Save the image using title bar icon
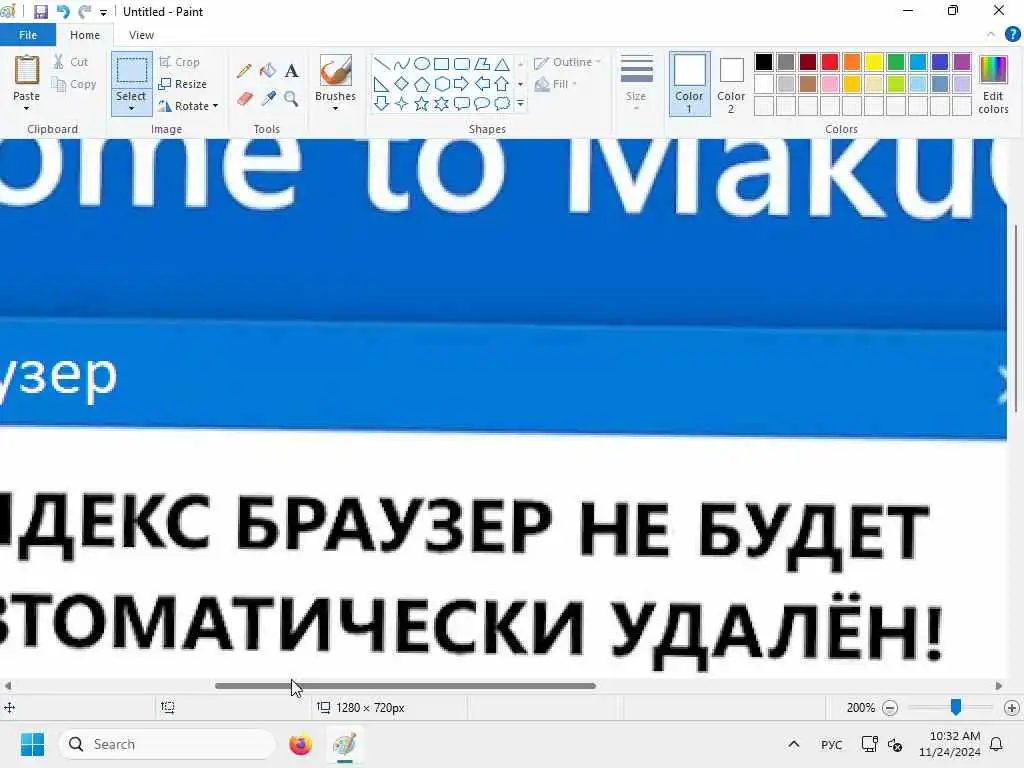 40,12
